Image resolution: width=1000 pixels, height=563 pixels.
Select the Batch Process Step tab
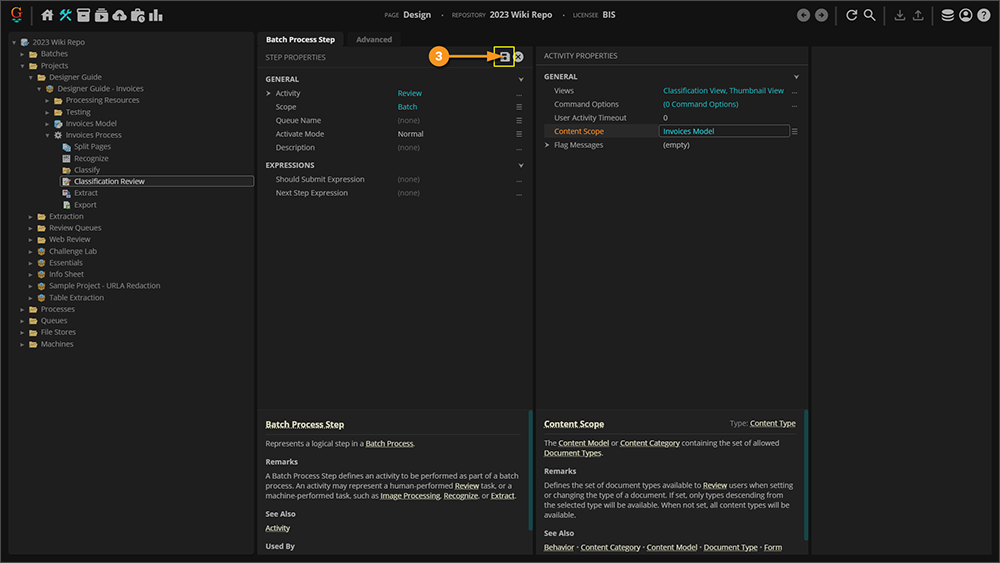(300, 39)
